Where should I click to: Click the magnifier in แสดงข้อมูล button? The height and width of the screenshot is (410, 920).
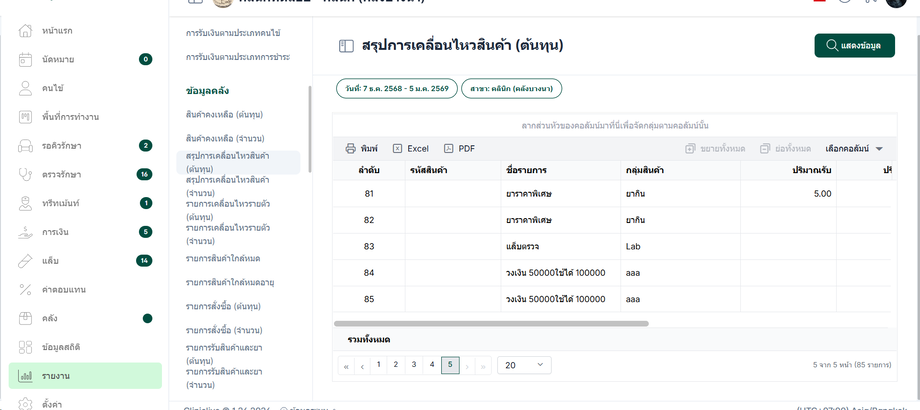(x=831, y=46)
